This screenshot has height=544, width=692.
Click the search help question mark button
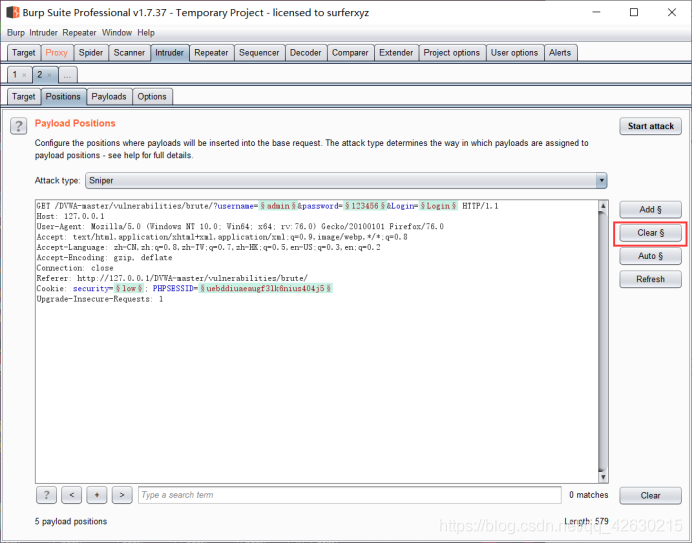click(46, 495)
